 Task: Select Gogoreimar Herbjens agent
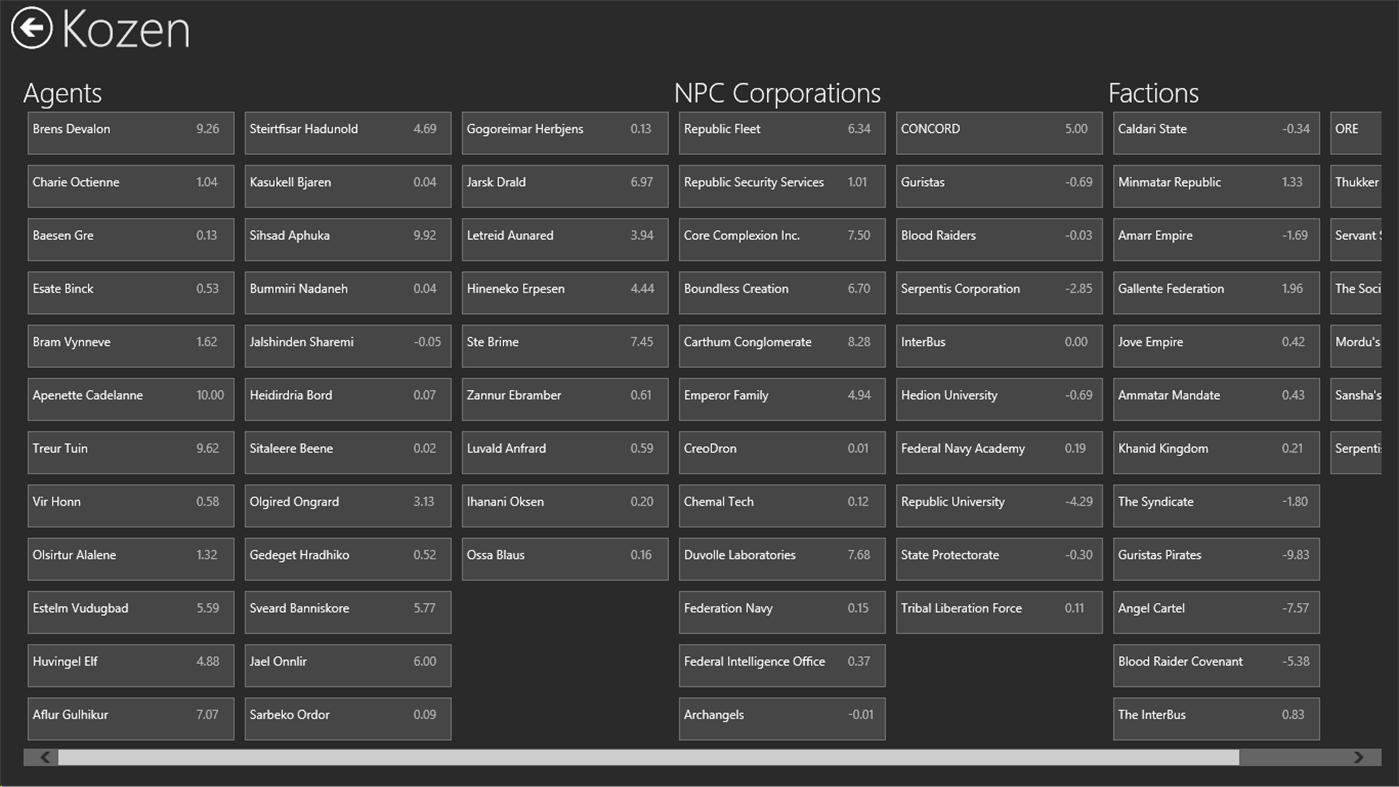[x=565, y=133]
